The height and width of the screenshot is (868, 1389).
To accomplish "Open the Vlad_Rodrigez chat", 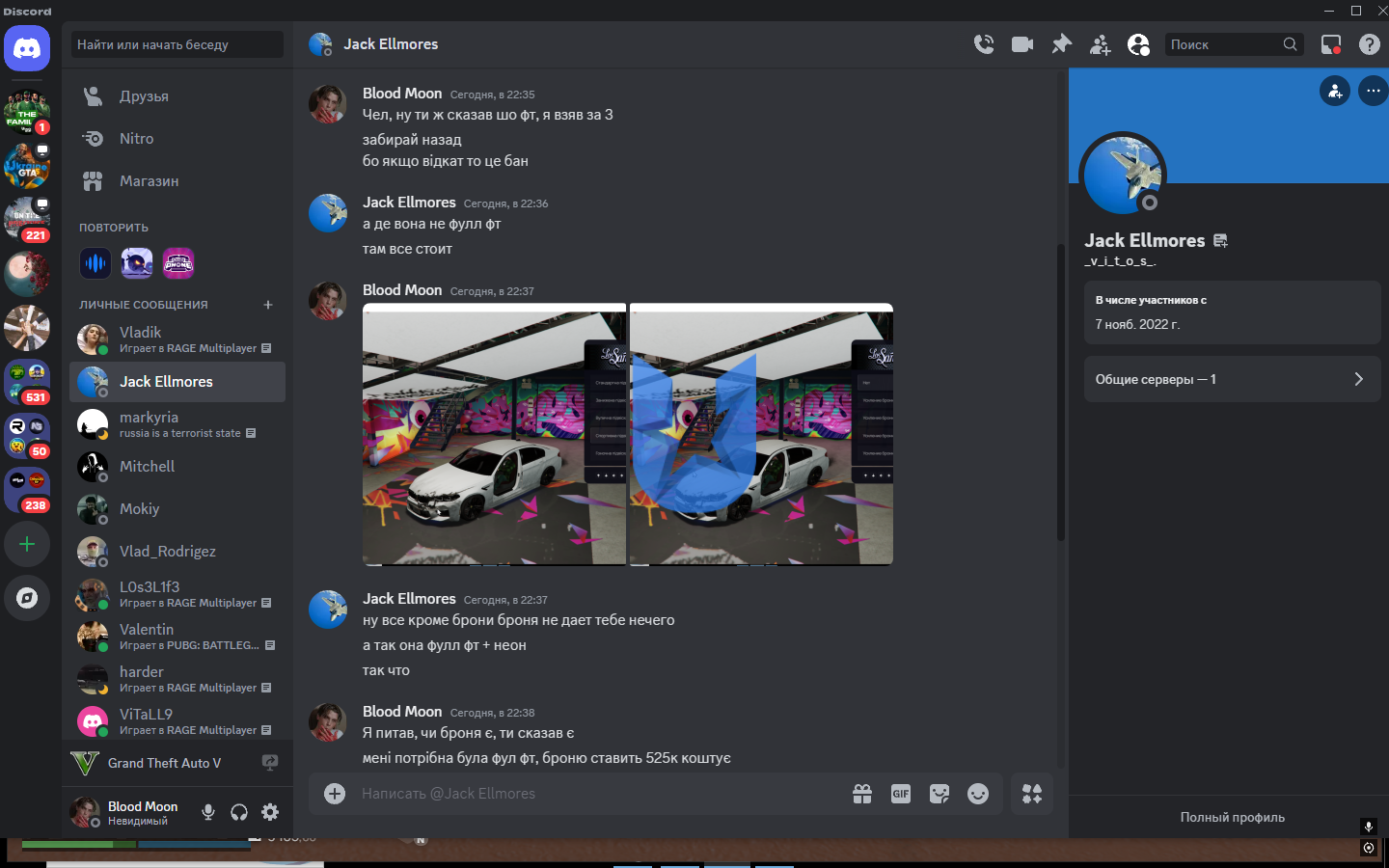I will pyautogui.click(x=177, y=552).
